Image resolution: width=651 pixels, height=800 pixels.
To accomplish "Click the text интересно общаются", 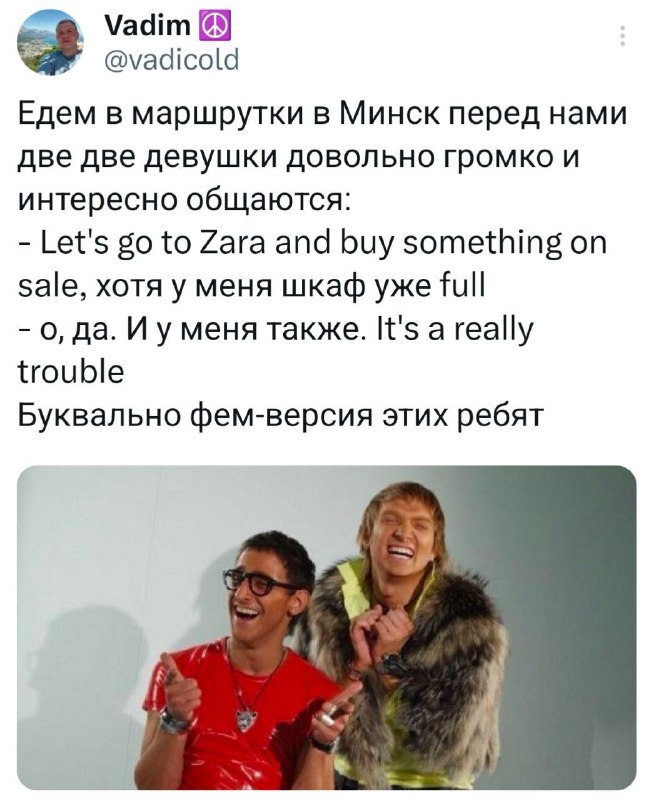I will [184, 201].
